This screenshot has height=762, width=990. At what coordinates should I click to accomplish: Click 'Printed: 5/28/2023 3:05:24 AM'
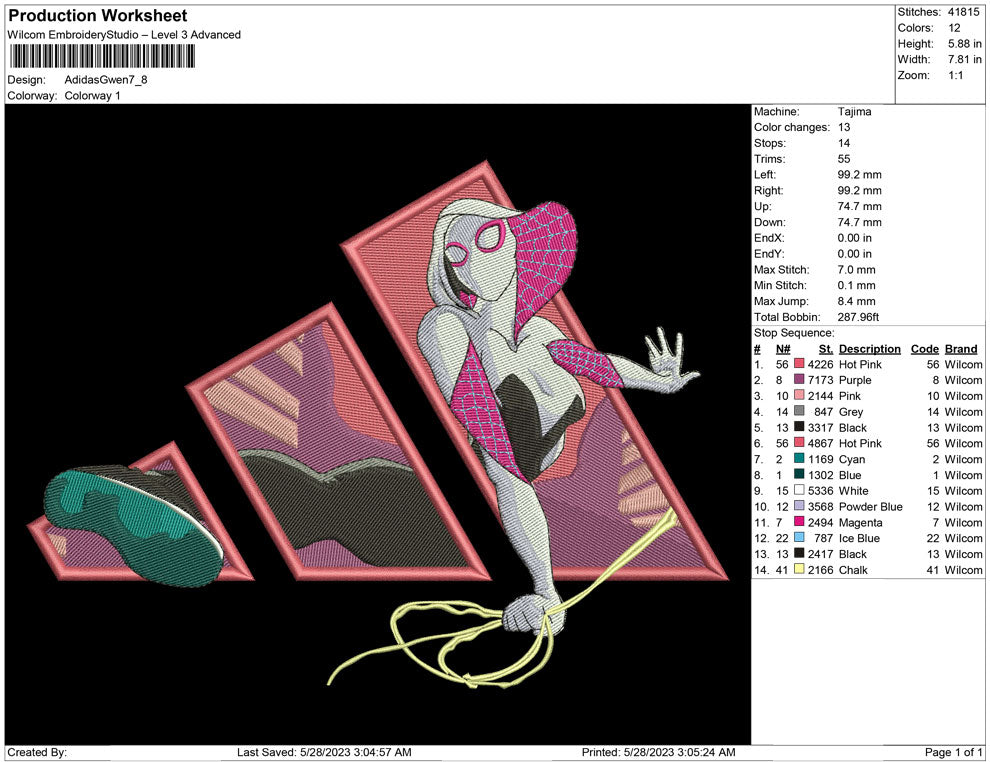point(659,752)
